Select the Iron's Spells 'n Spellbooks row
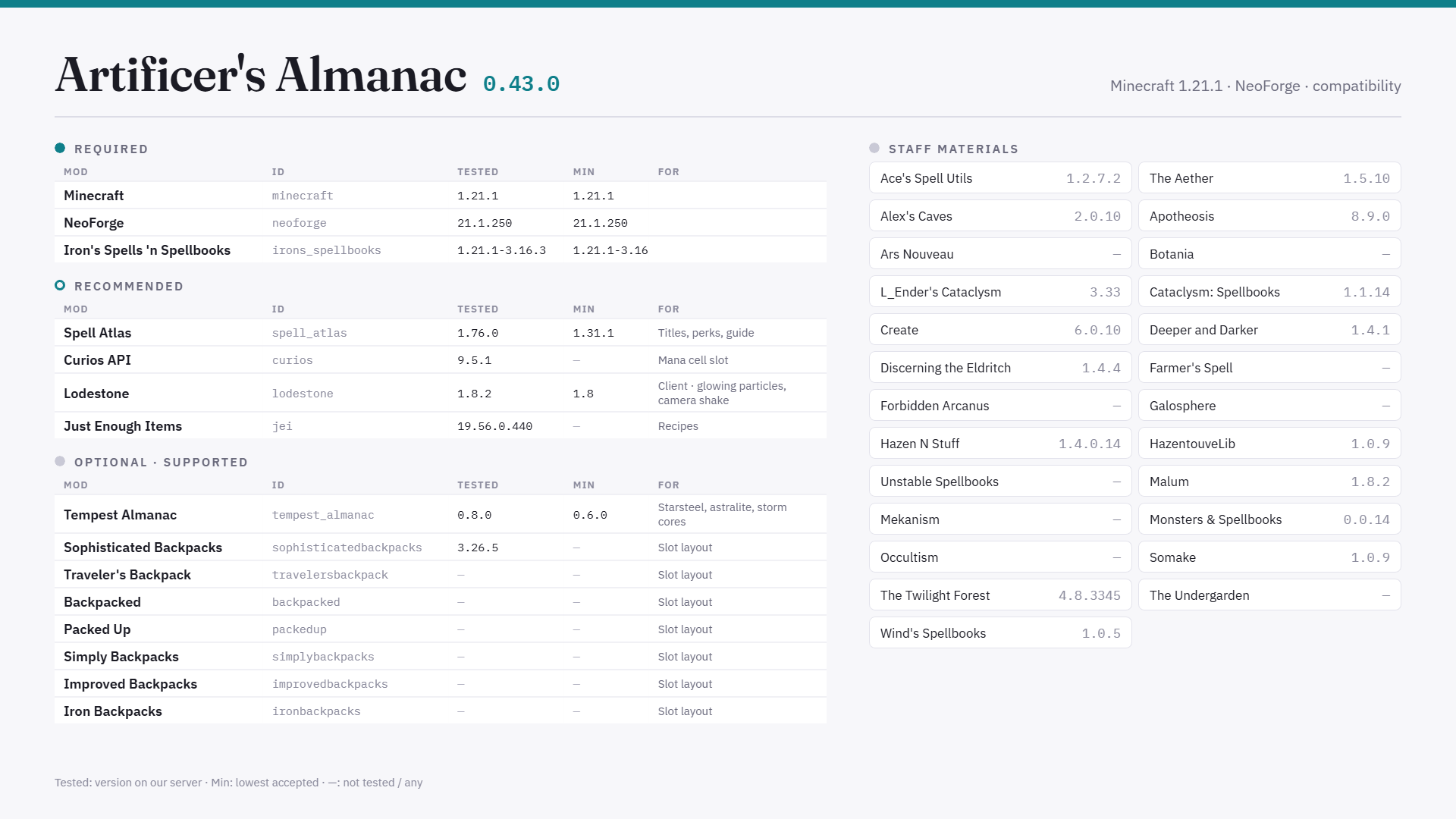Viewport: 1456px width, 819px height. (x=441, y=250)
